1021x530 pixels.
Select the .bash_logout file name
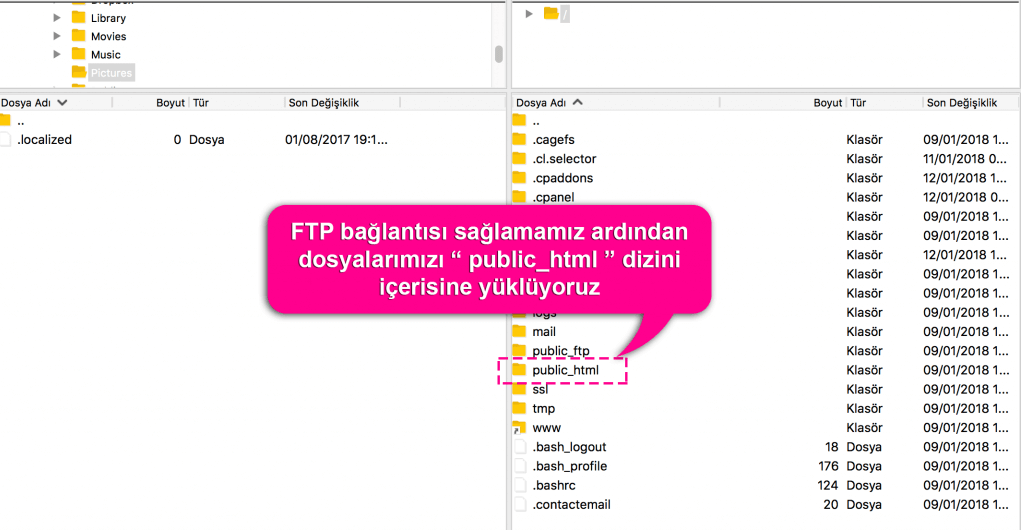[x=570, y=447]
